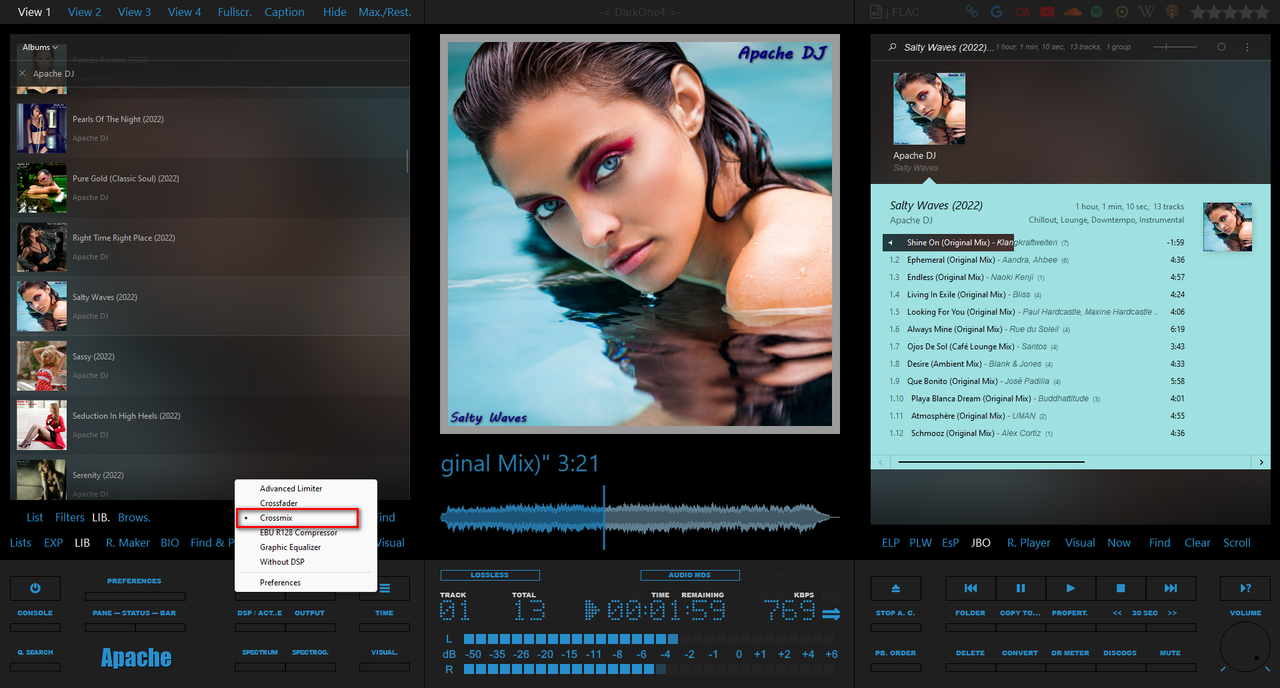This screenshot has height=688, width=1280.
Task: Open Spotify icon in top bar
Action: 1097,12
